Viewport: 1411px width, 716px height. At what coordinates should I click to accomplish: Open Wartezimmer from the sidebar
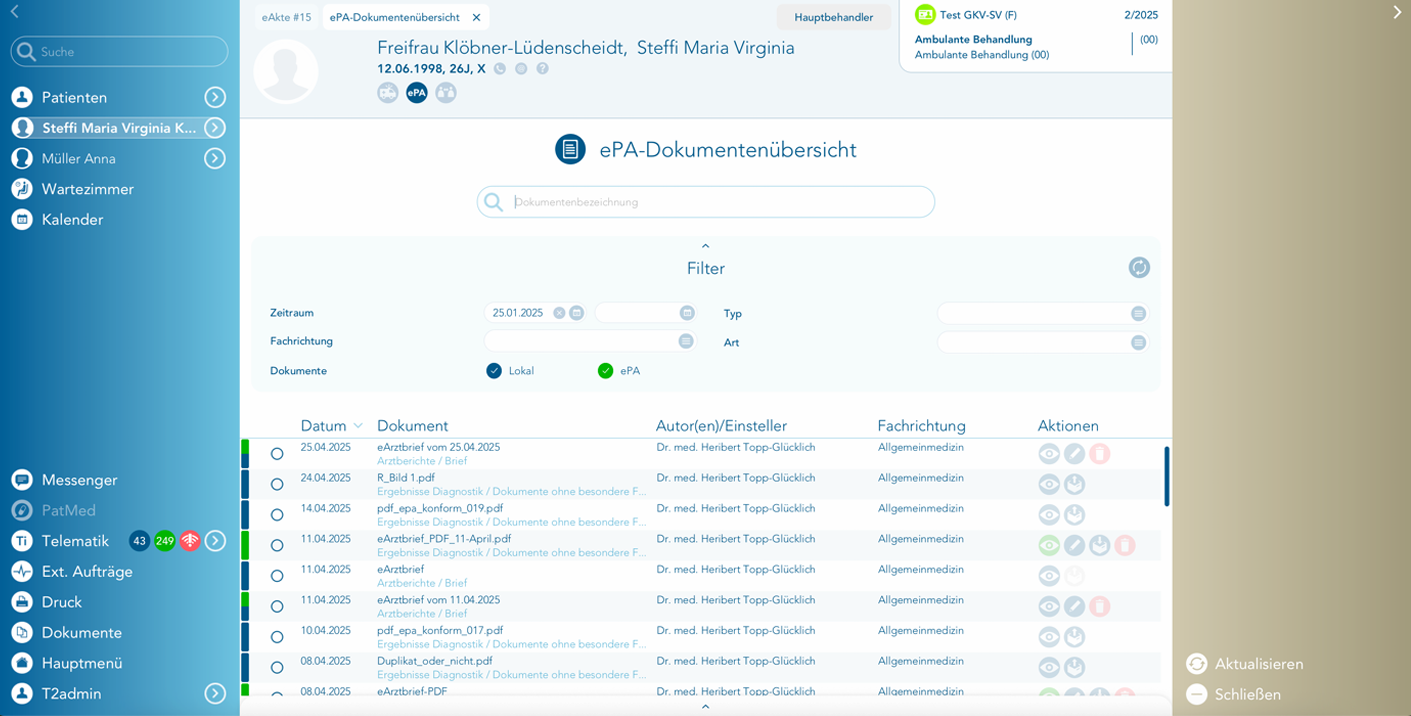(87, 189)
